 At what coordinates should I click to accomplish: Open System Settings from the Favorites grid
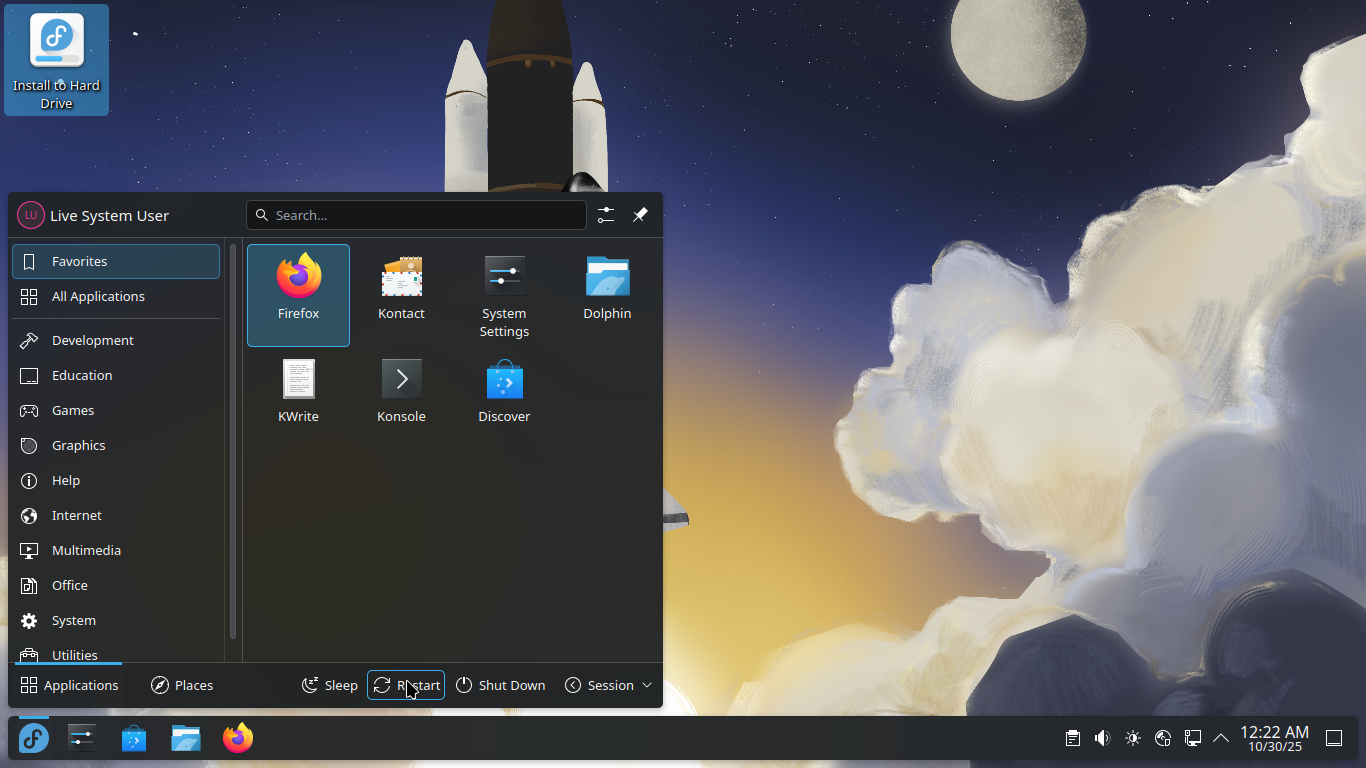click(x=504, y=295)
